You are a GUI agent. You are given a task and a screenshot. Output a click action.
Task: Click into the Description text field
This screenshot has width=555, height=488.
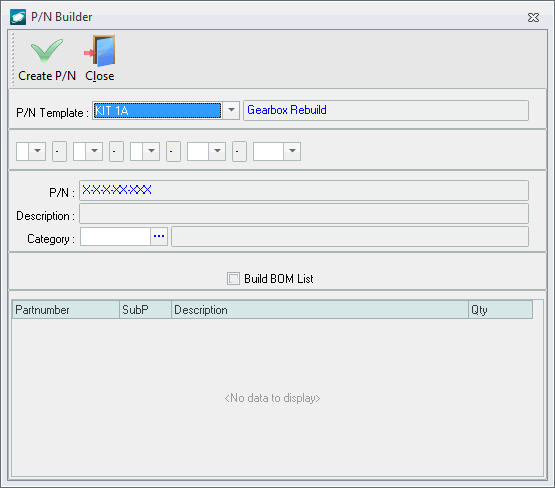pos(304,213)
